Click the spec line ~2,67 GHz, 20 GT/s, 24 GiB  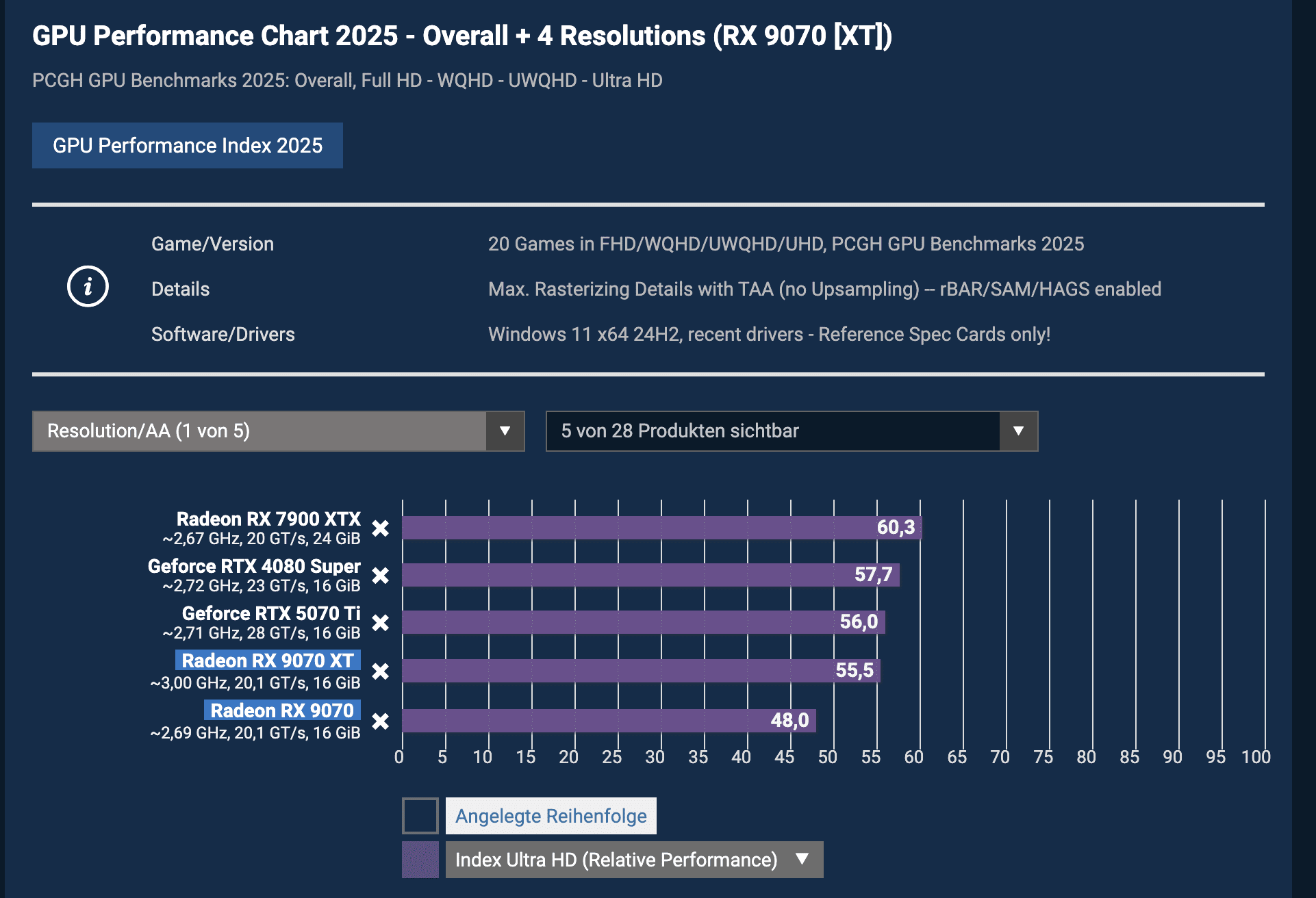pos(262,539)
